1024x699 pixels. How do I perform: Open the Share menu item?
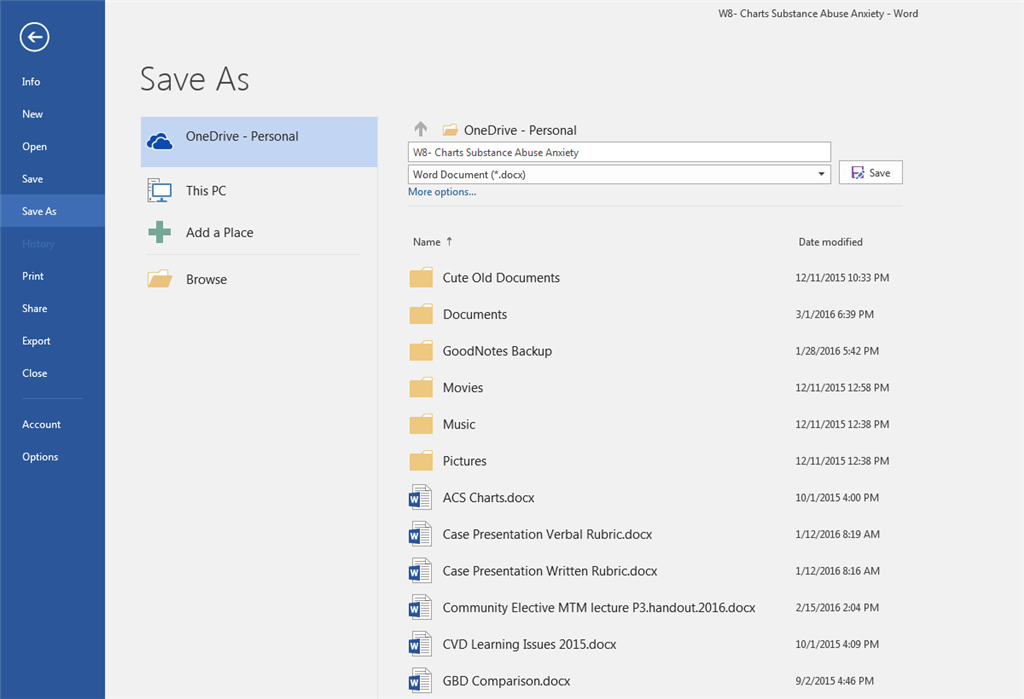click(x=52, y=308)
